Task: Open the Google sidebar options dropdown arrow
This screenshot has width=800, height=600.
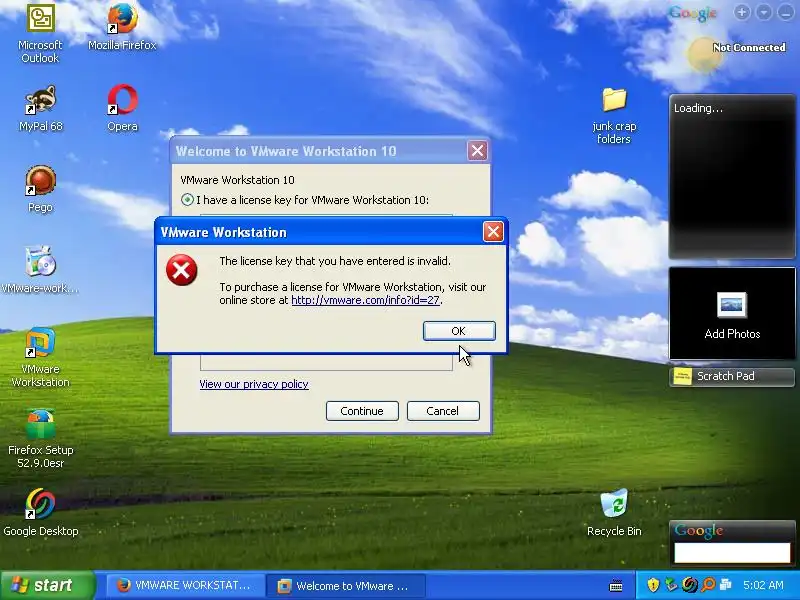Action: tap(763, 13)
